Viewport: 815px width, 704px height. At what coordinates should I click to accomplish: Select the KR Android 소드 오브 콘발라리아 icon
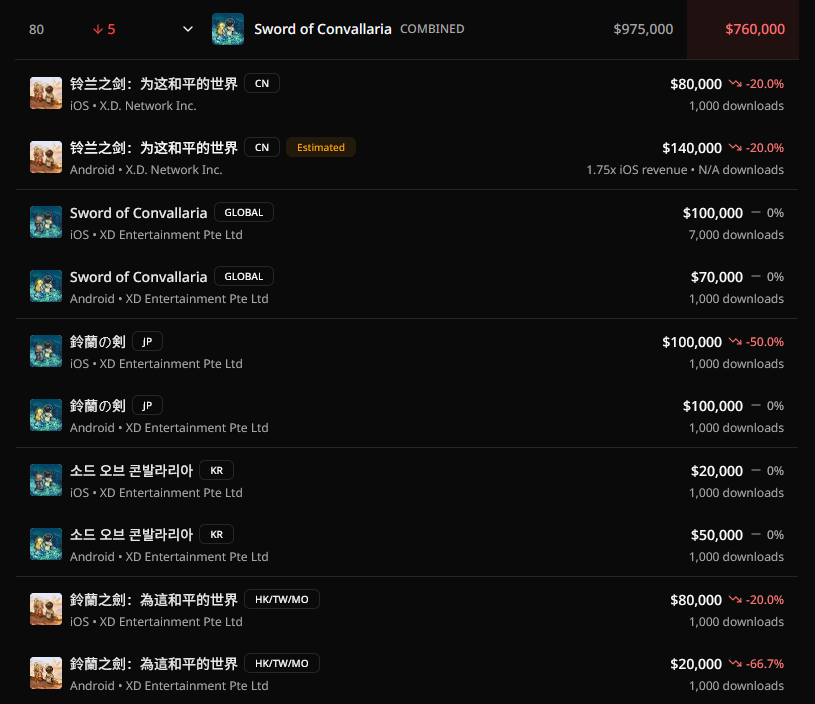coord(46,544)
